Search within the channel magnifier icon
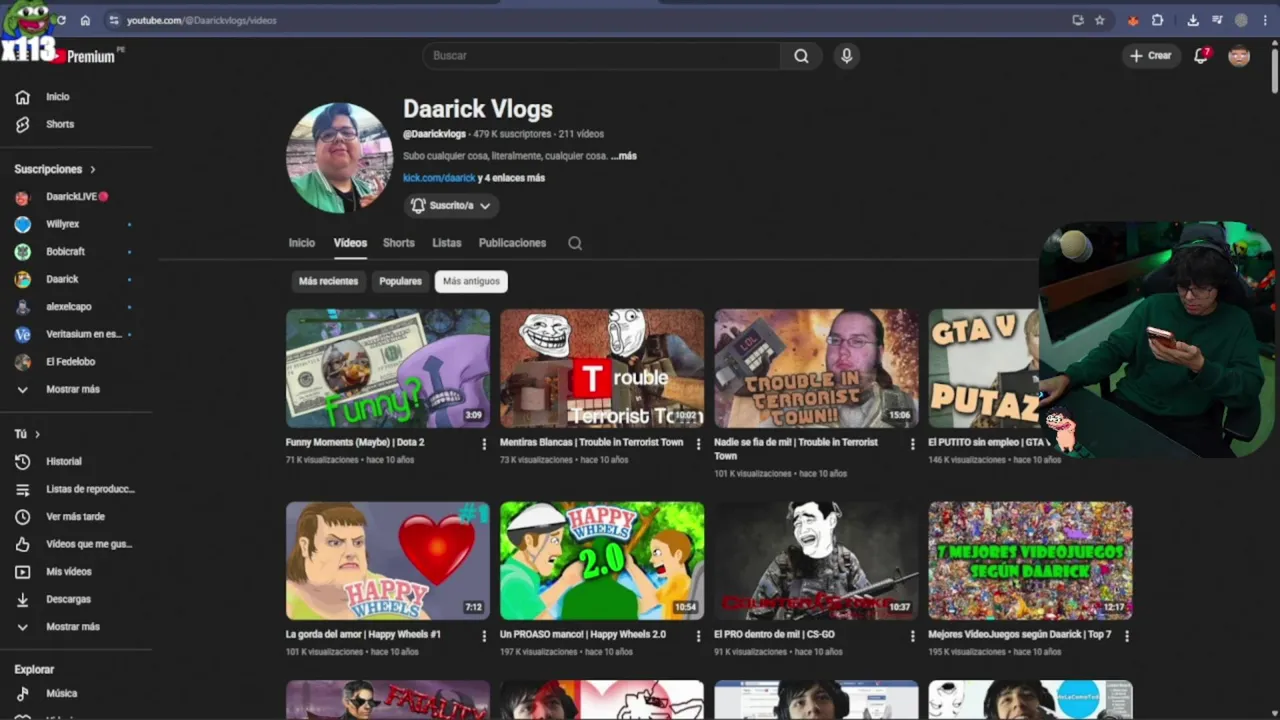Image resolution: width=1280 pixels, height=720 pixels. [x=575, y=243]
